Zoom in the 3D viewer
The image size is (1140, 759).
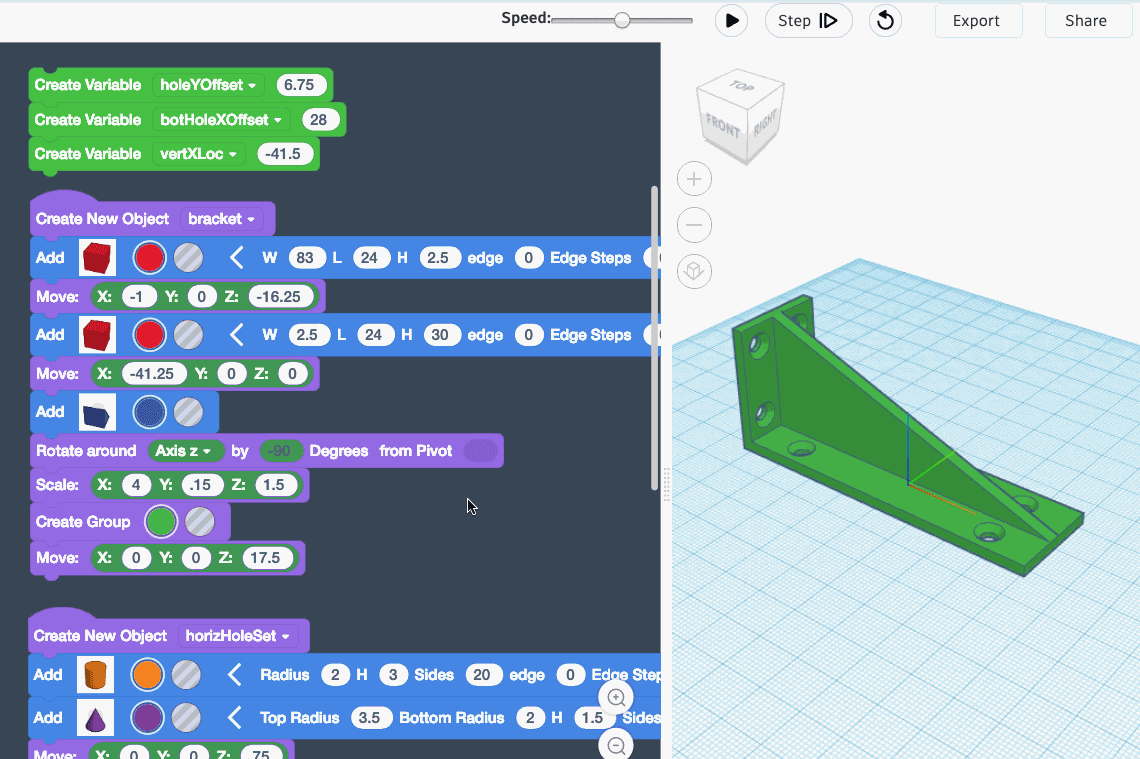(694, 179)
